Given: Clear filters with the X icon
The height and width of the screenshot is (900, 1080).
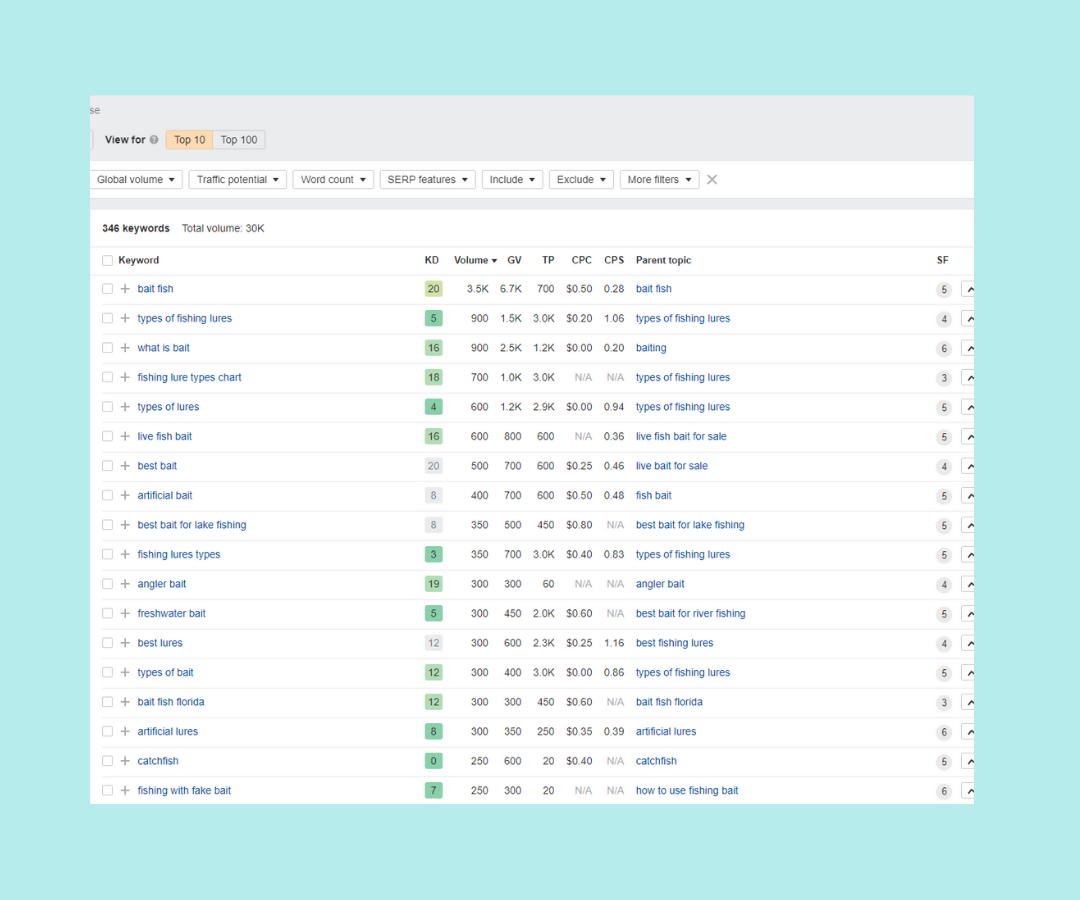Looking at the screenshot, I should point(712,180).
